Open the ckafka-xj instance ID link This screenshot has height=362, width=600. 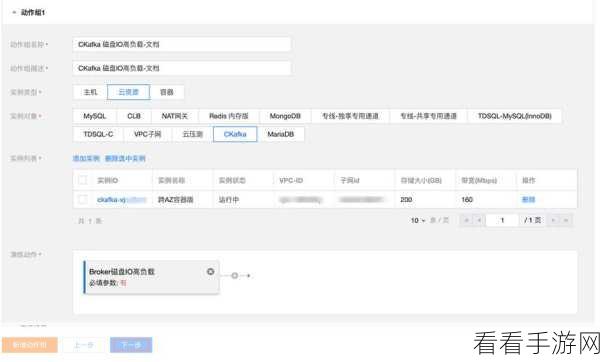tap(122, 200)
